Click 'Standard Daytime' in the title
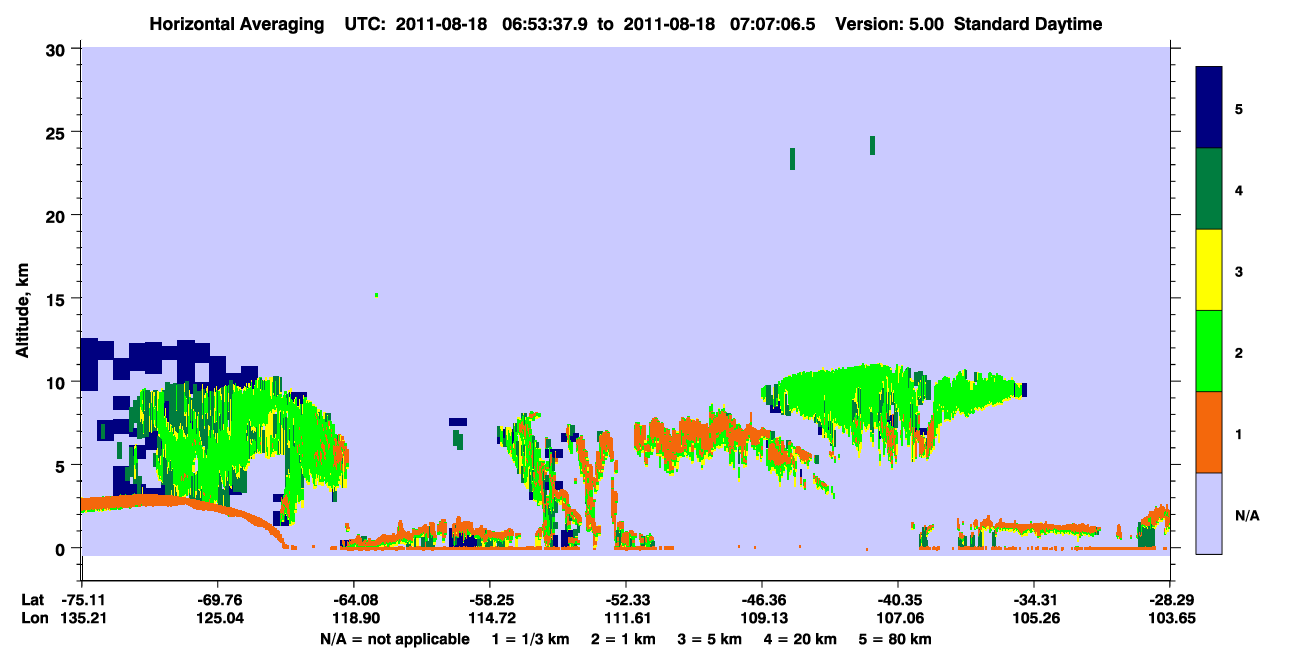The width and height of the screenshot is (1300, 667). pos(1028,24)
